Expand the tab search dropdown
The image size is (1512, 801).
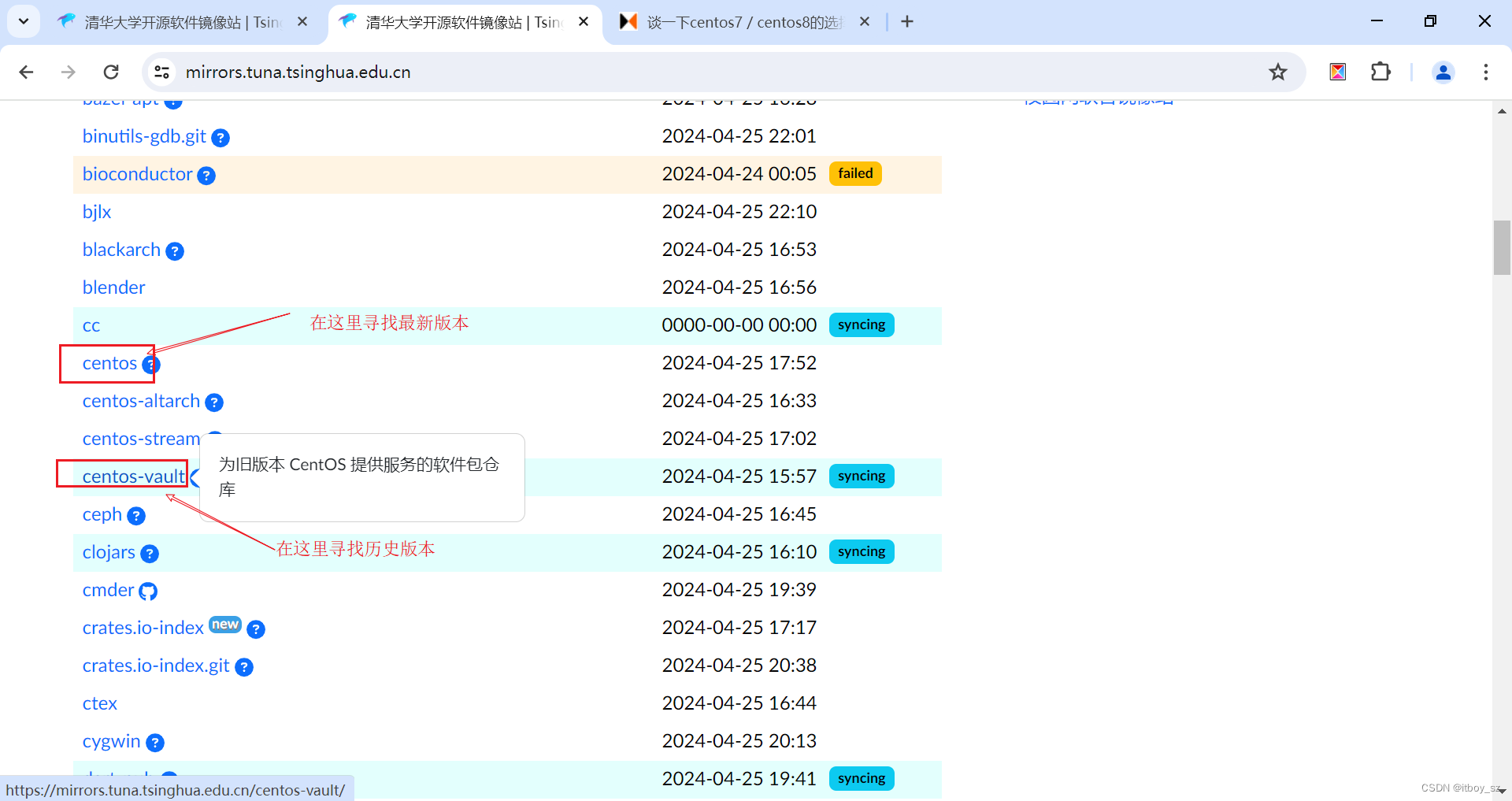[x=24, y=22]
